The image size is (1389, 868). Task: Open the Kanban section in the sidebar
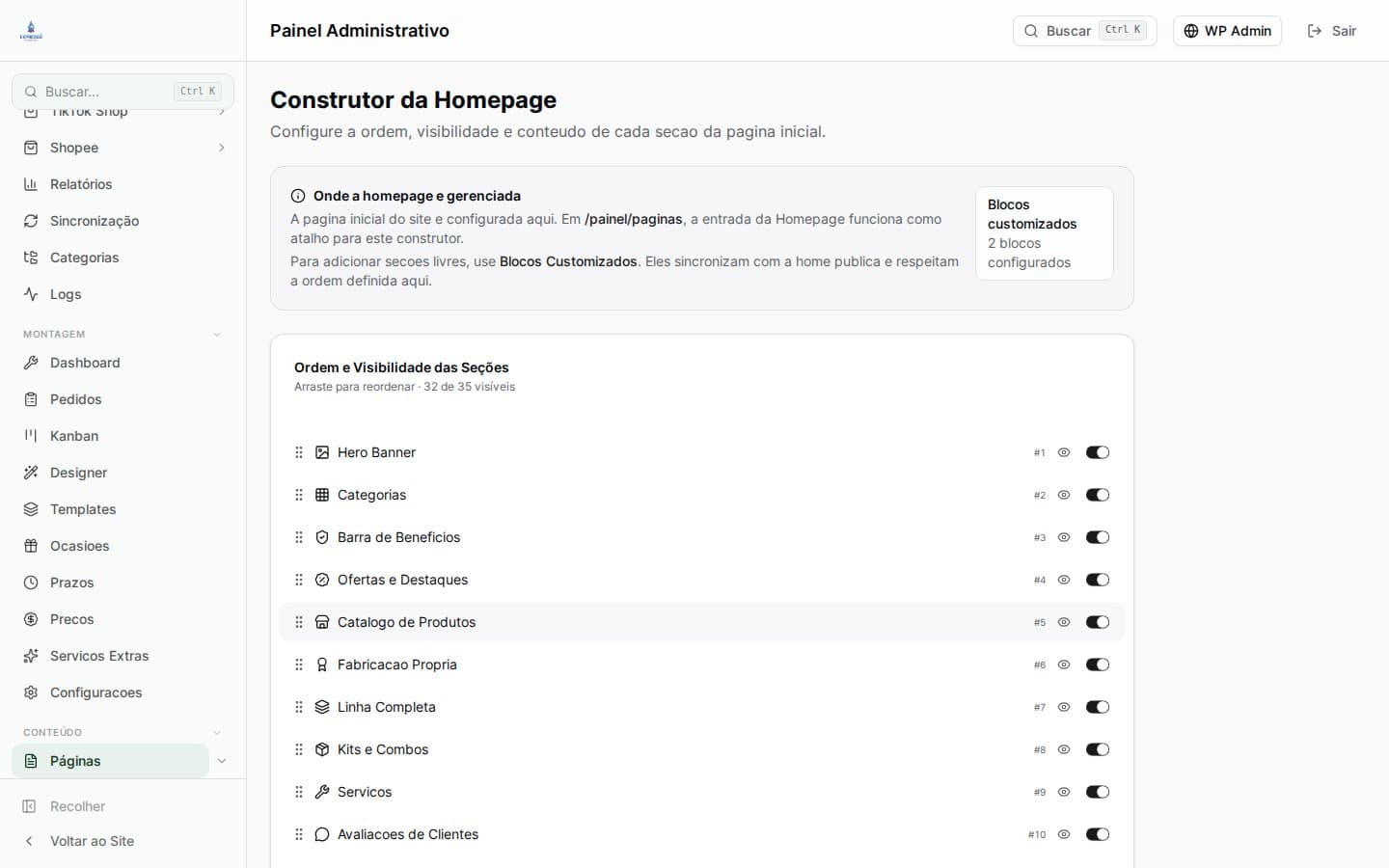pyautogui.click(x=73, y=436)
